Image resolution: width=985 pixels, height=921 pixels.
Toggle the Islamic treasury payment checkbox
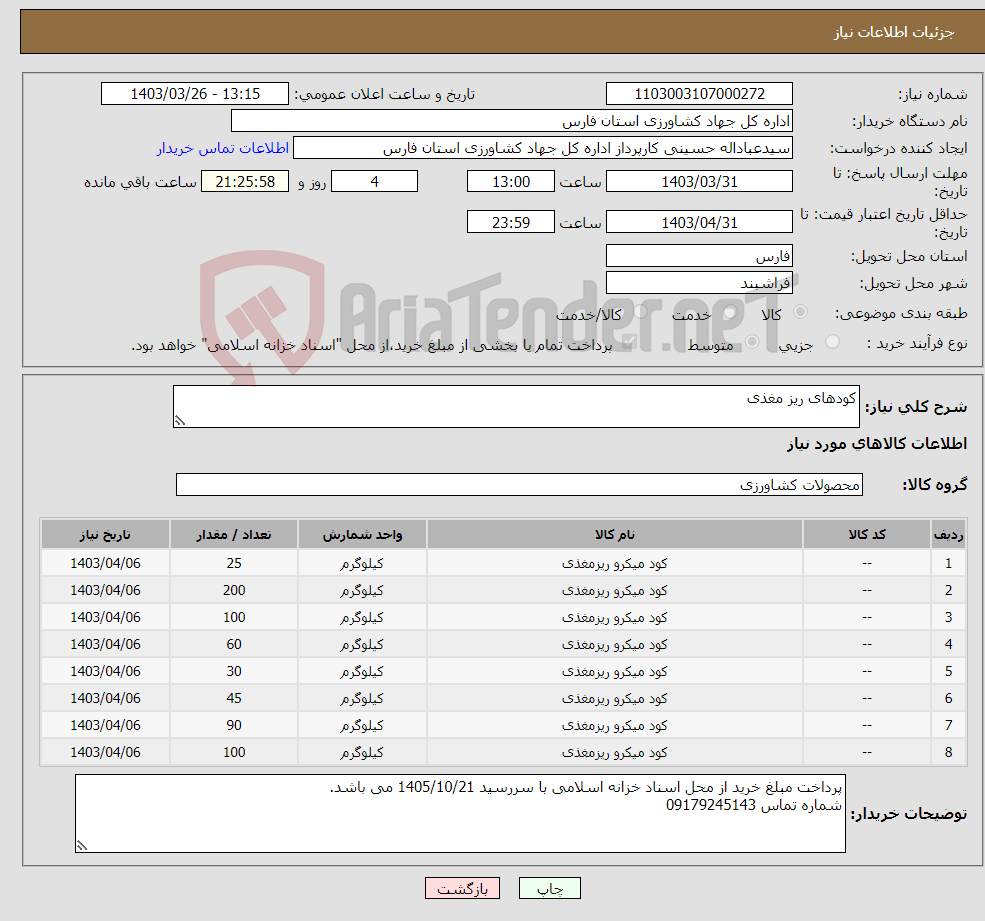tap(629, 342)
